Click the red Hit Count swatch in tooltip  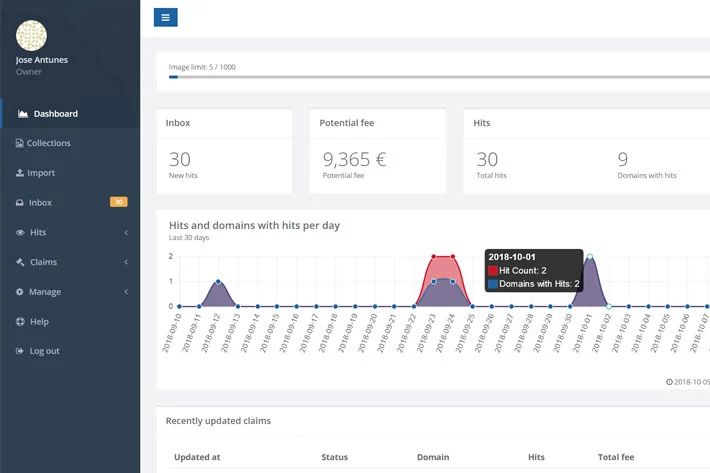pyautogui.click(x=493, y=271)
